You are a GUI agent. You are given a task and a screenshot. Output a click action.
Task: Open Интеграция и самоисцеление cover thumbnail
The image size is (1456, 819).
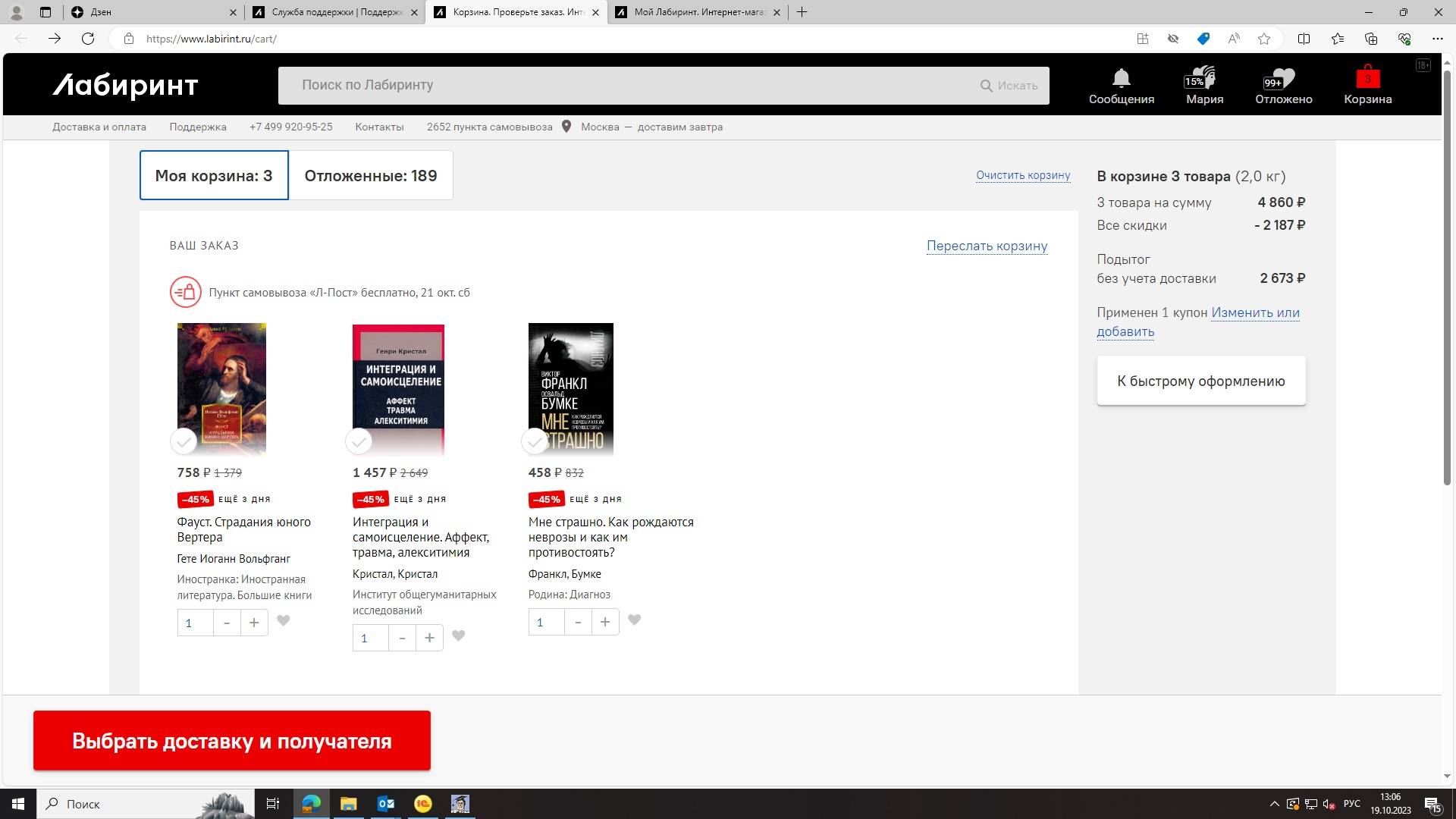coord(398,390)
